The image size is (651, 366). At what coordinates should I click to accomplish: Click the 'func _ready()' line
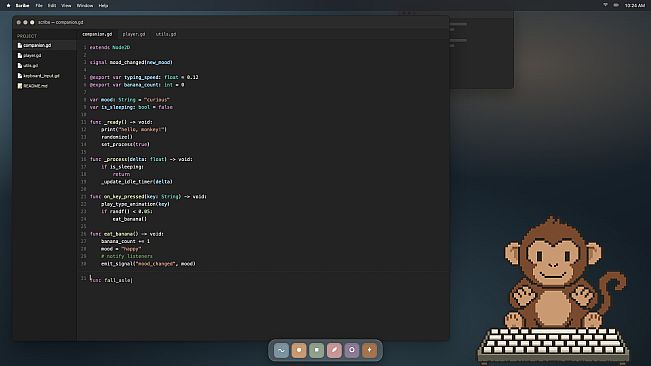point(121,122)
